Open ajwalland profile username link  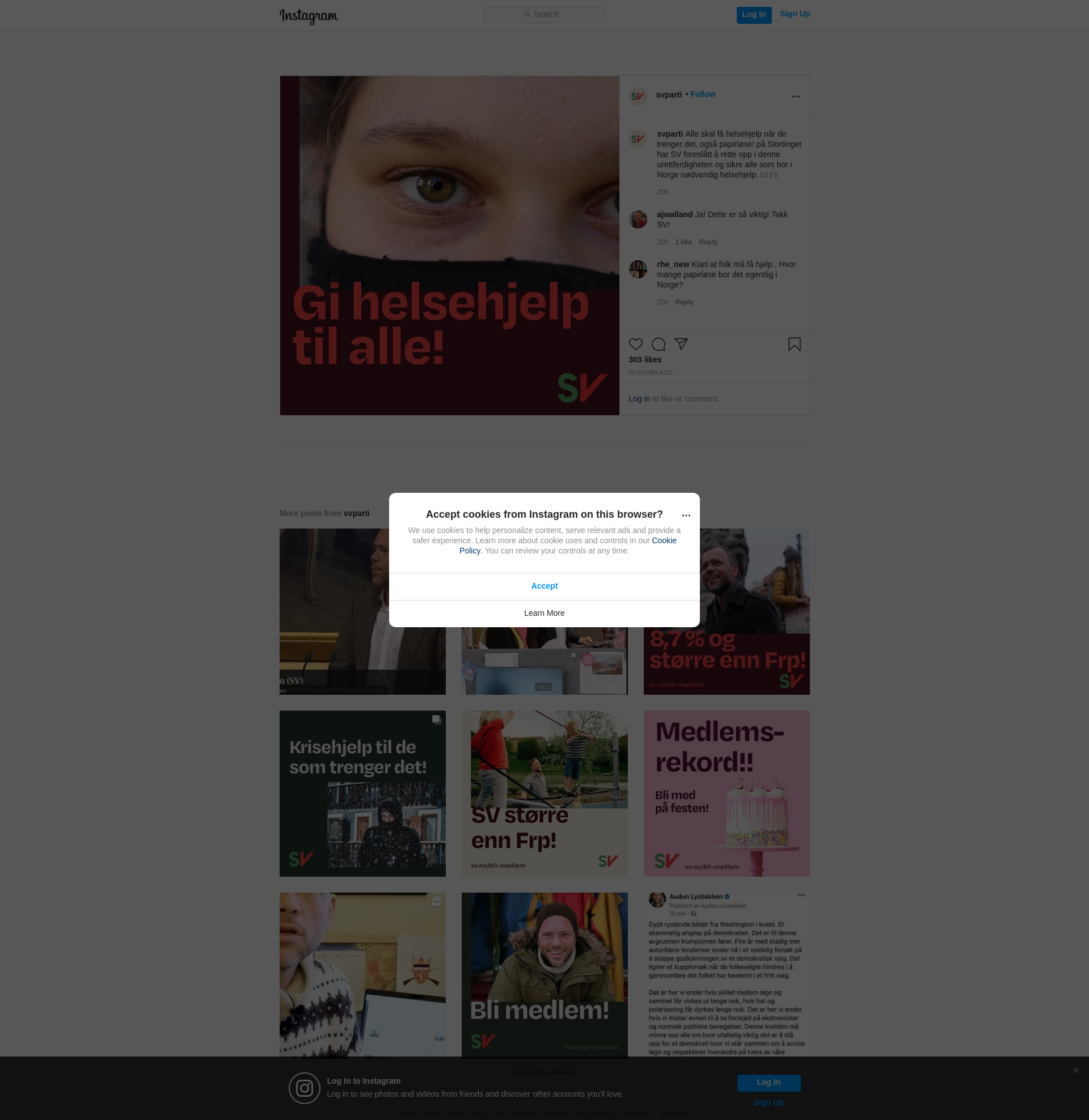[x=674, y=214]
